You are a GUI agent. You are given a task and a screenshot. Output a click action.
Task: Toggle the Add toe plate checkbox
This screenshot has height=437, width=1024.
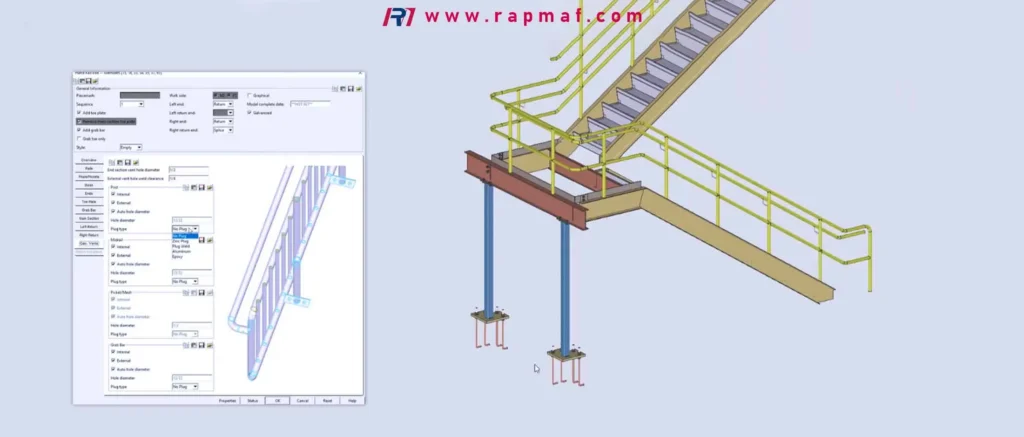point(79,112)
